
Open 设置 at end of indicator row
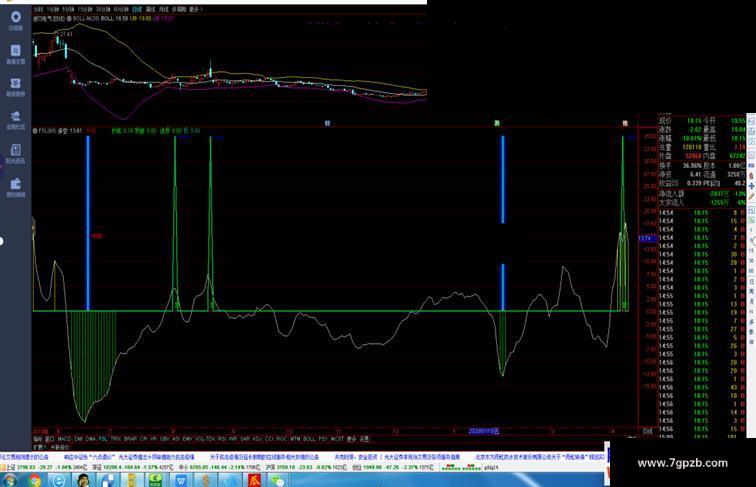click(364, 439)
